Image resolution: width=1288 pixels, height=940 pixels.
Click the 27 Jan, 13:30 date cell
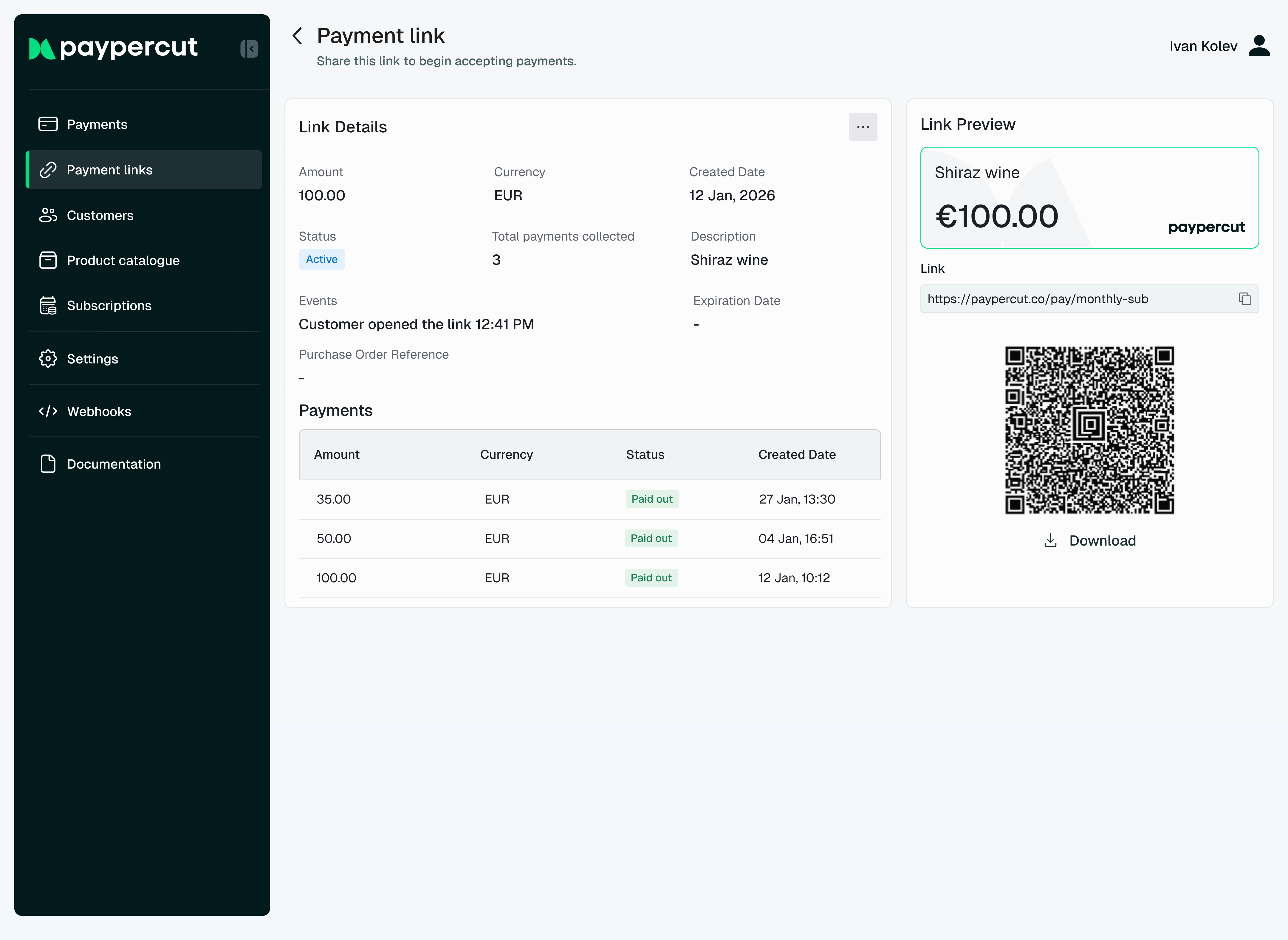click(x=796, y=499)
